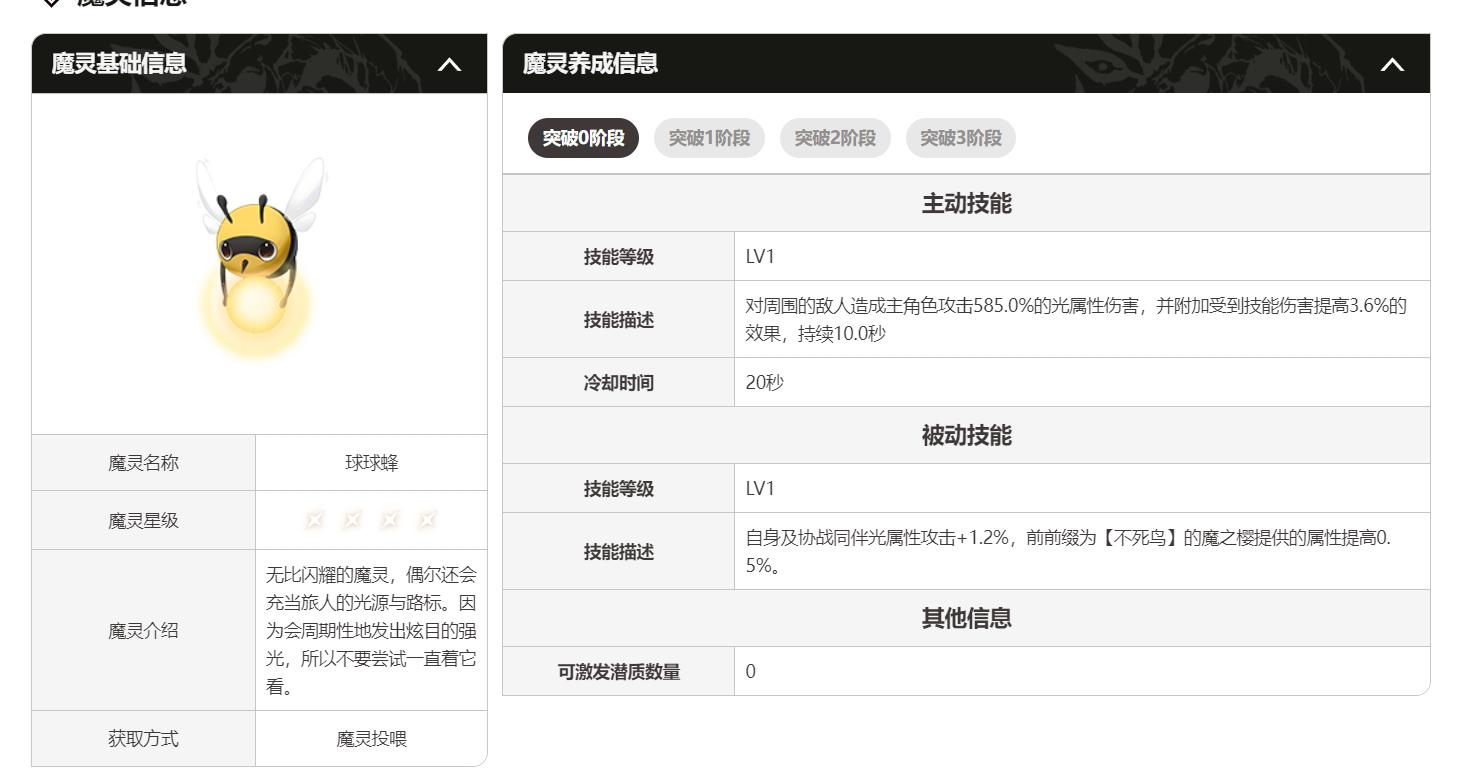
Task: Click the 魔灵养成信息 panel title
Action: point(590,64)
